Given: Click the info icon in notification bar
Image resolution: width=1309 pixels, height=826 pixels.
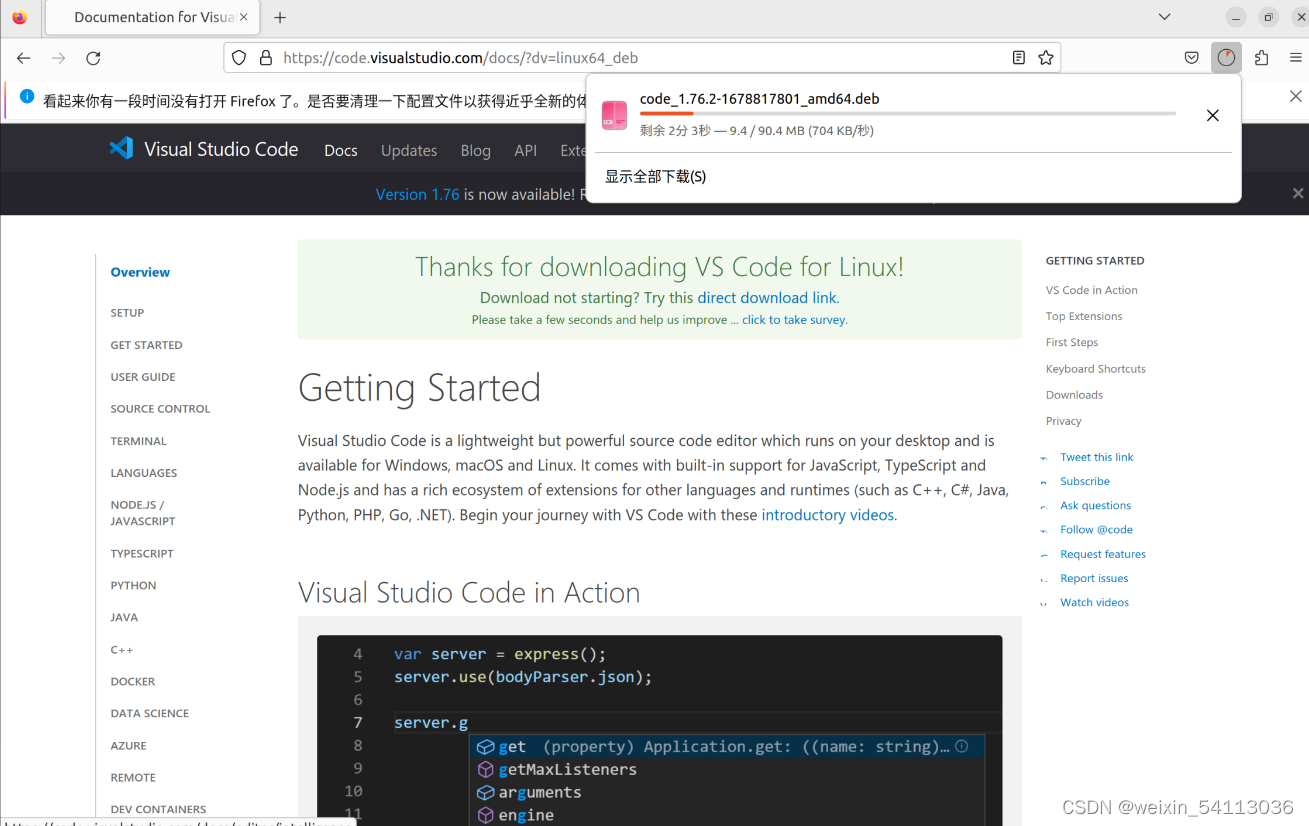Looking at the screenshot, I should 27,98.
